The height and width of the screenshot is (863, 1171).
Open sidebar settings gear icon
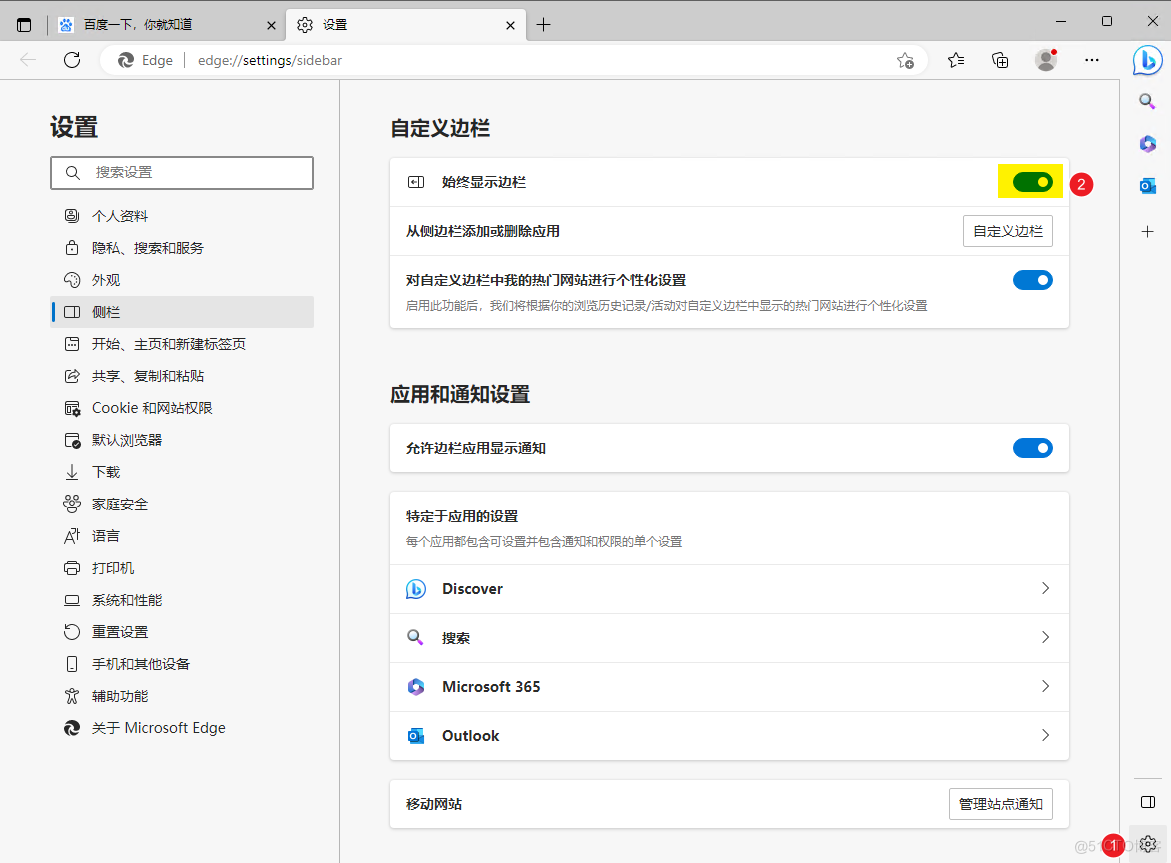tap(1148, 843)
